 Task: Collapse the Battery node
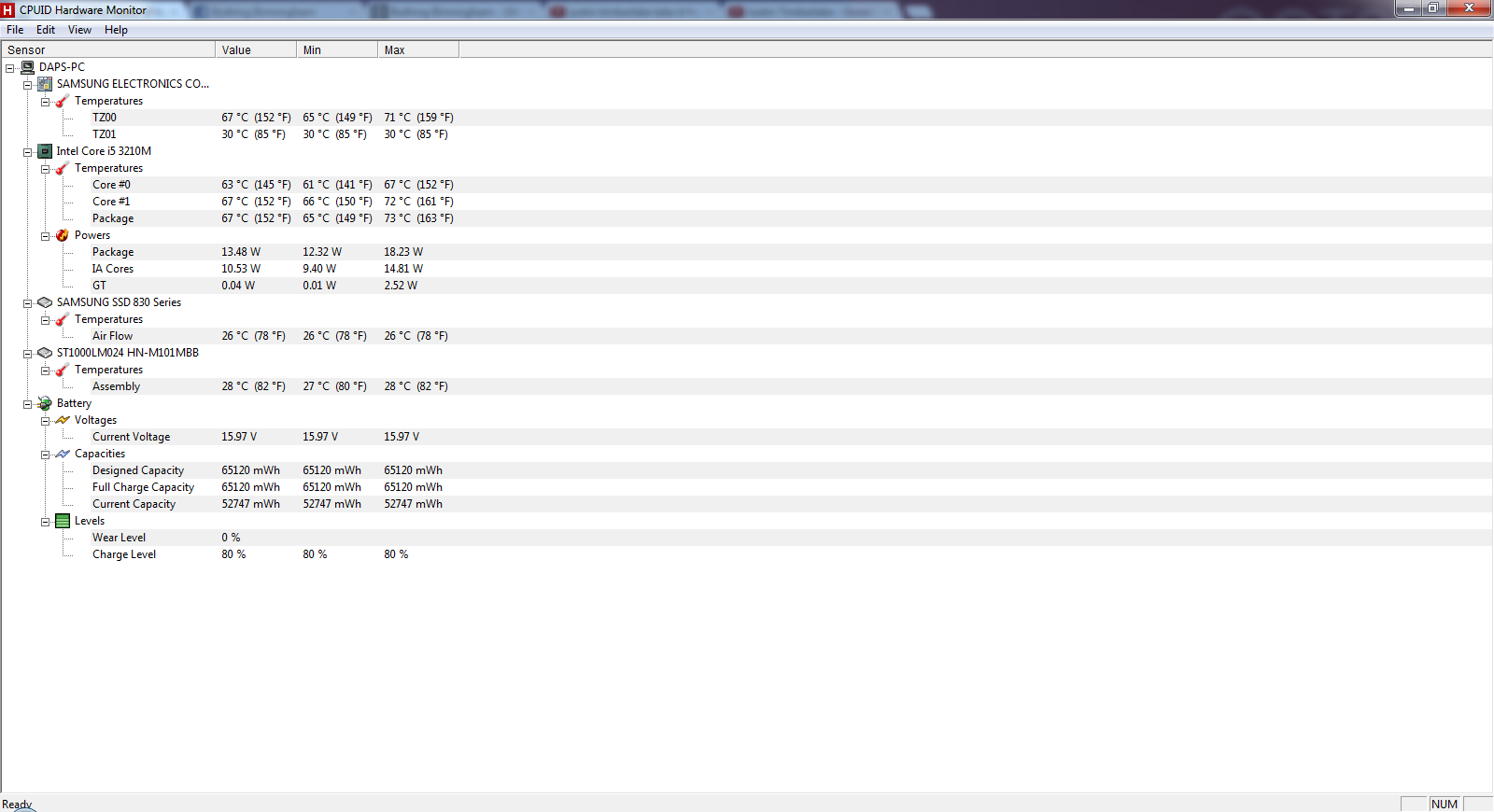[x=28, y=404]
